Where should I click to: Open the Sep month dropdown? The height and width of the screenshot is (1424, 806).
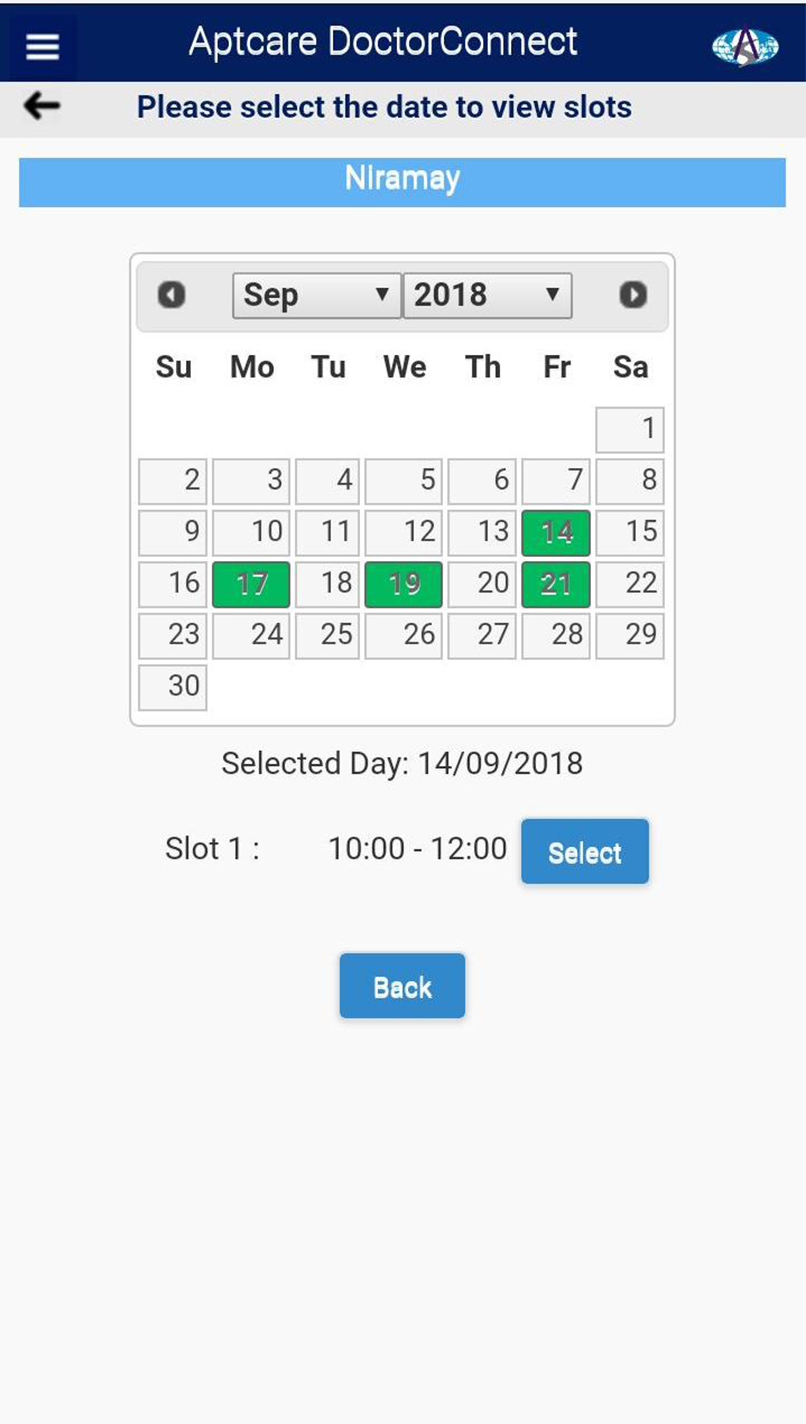[316, 296]
